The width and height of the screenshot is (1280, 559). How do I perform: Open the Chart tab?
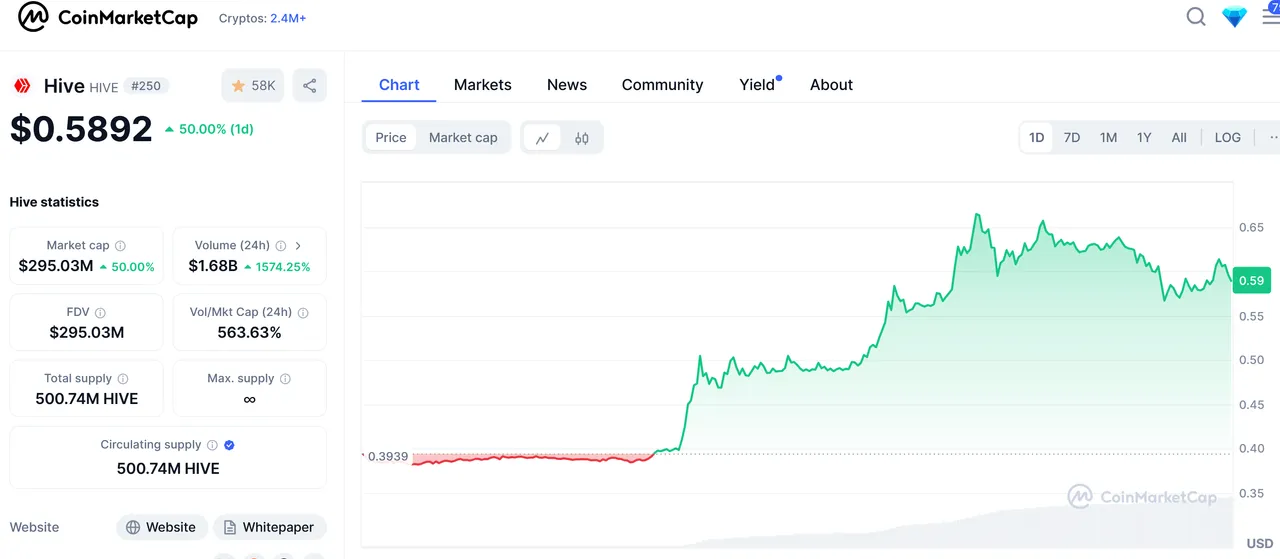click(x=399, y=85)
